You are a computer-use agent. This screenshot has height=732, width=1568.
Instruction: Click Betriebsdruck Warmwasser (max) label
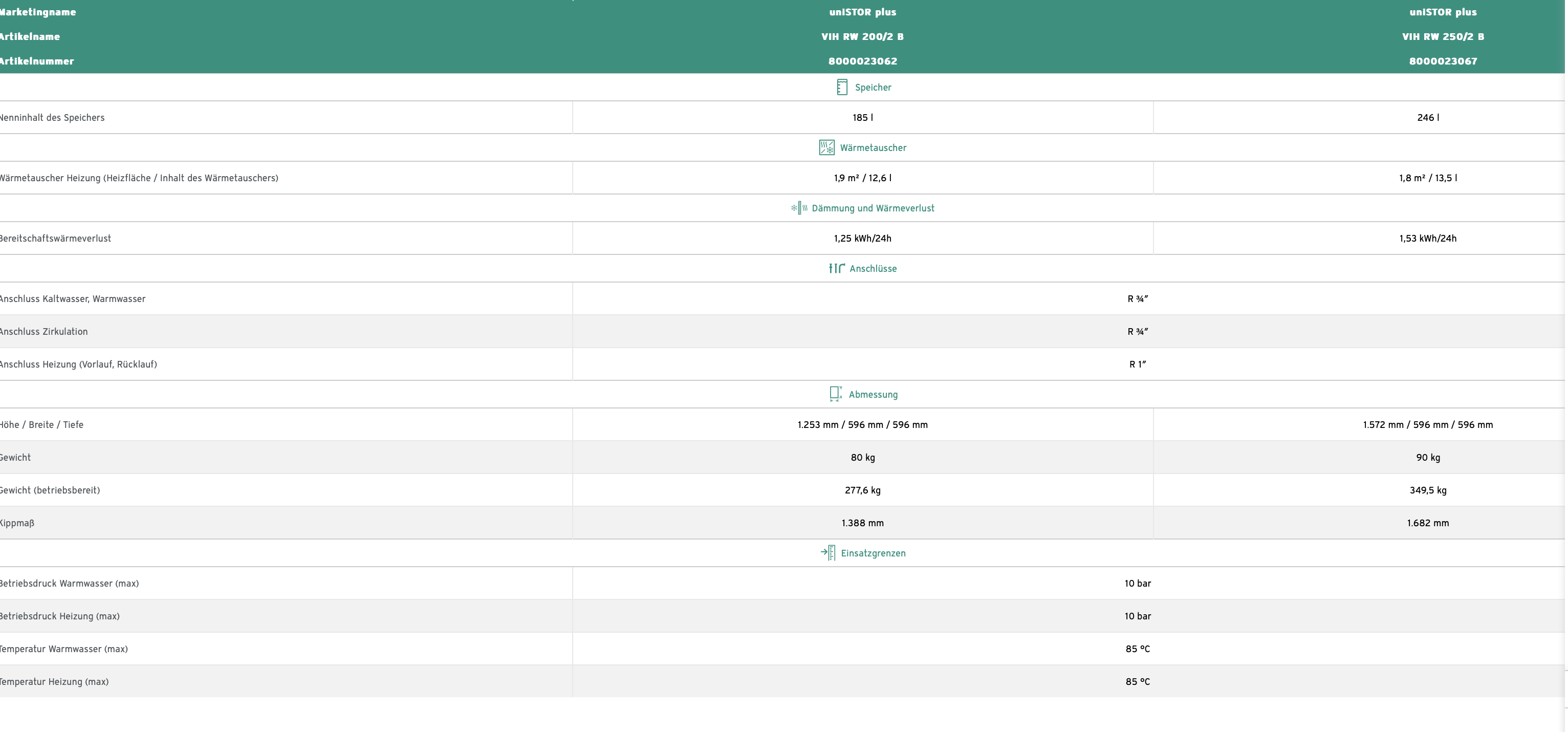pyautogui.click(x=70, y=584)
